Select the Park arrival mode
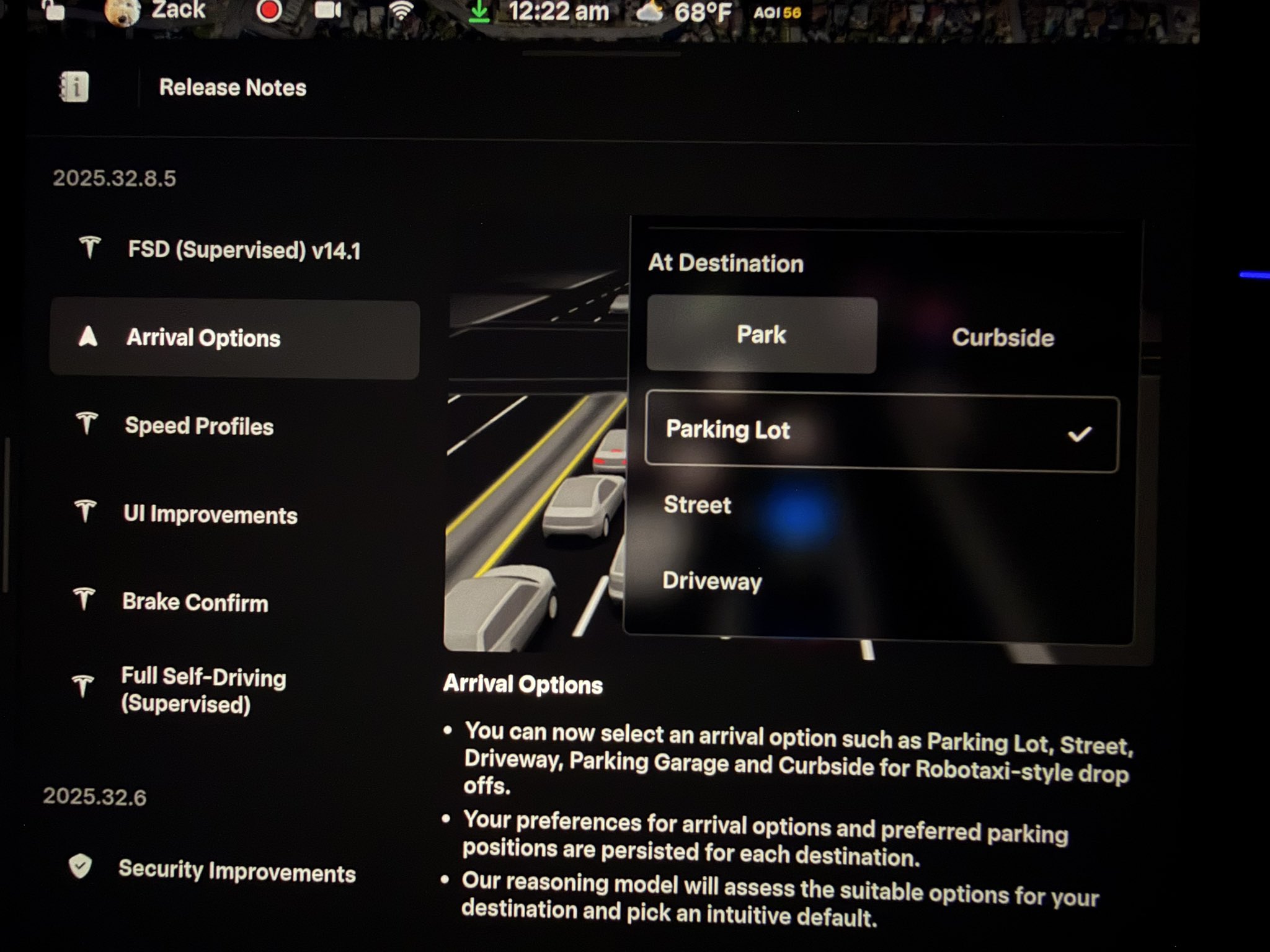Image resolution: width=1270 pixels, height=952 pixels. pyautogui.click(x=761, y=335)
